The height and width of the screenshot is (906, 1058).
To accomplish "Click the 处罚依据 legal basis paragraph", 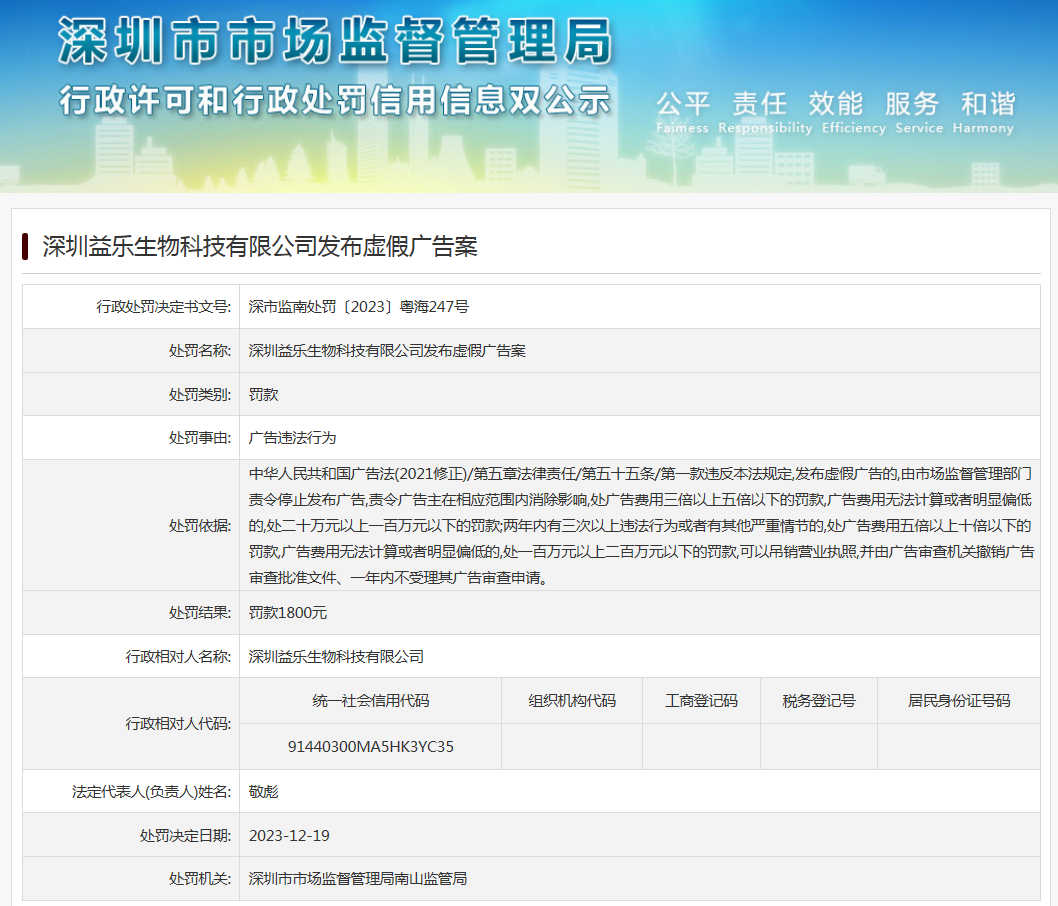I will point(640,525).
